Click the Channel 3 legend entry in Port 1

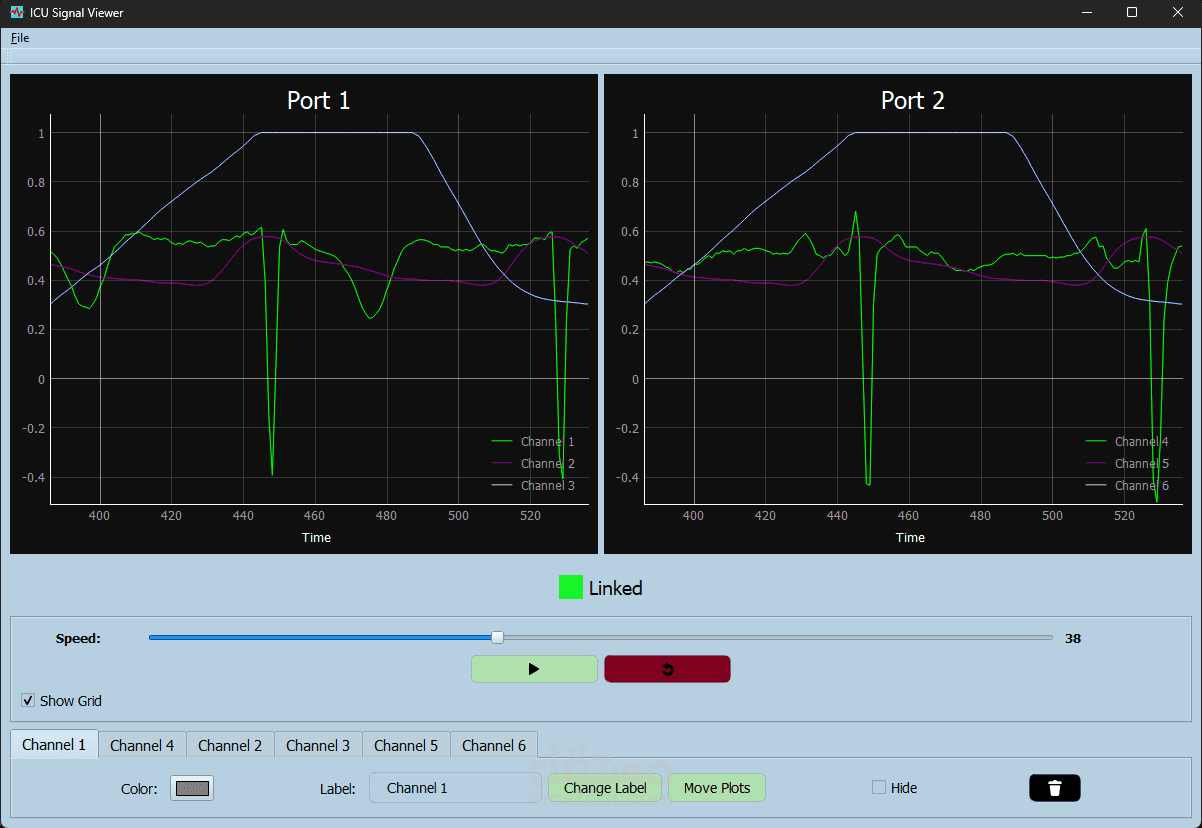547,485
